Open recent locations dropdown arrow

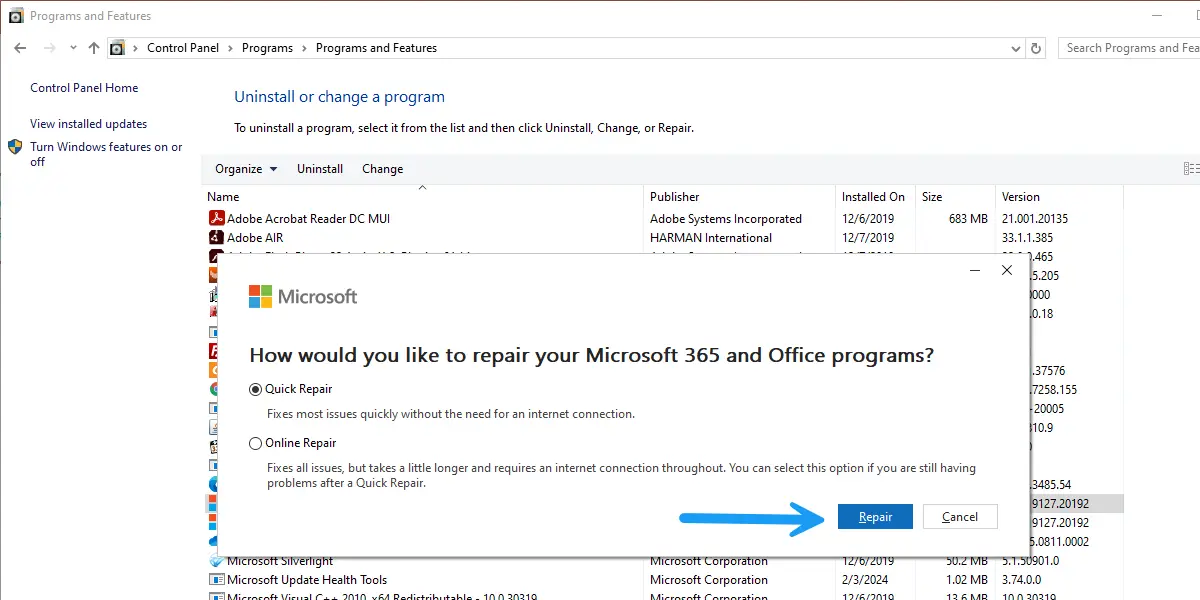pyautogui.click(x=73, y=48)
